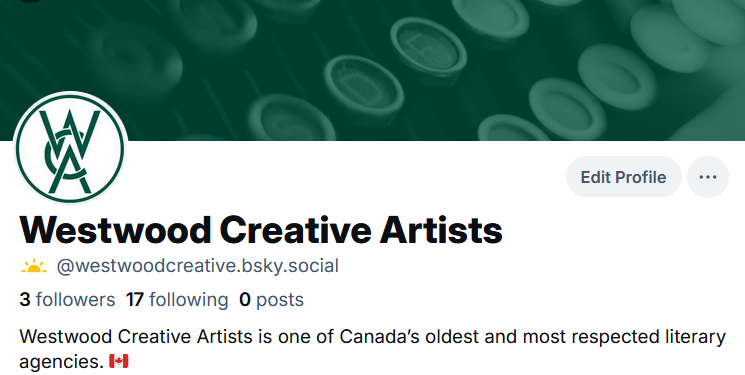
Task: Click the 0 posts count
Action: pos(271,300)
